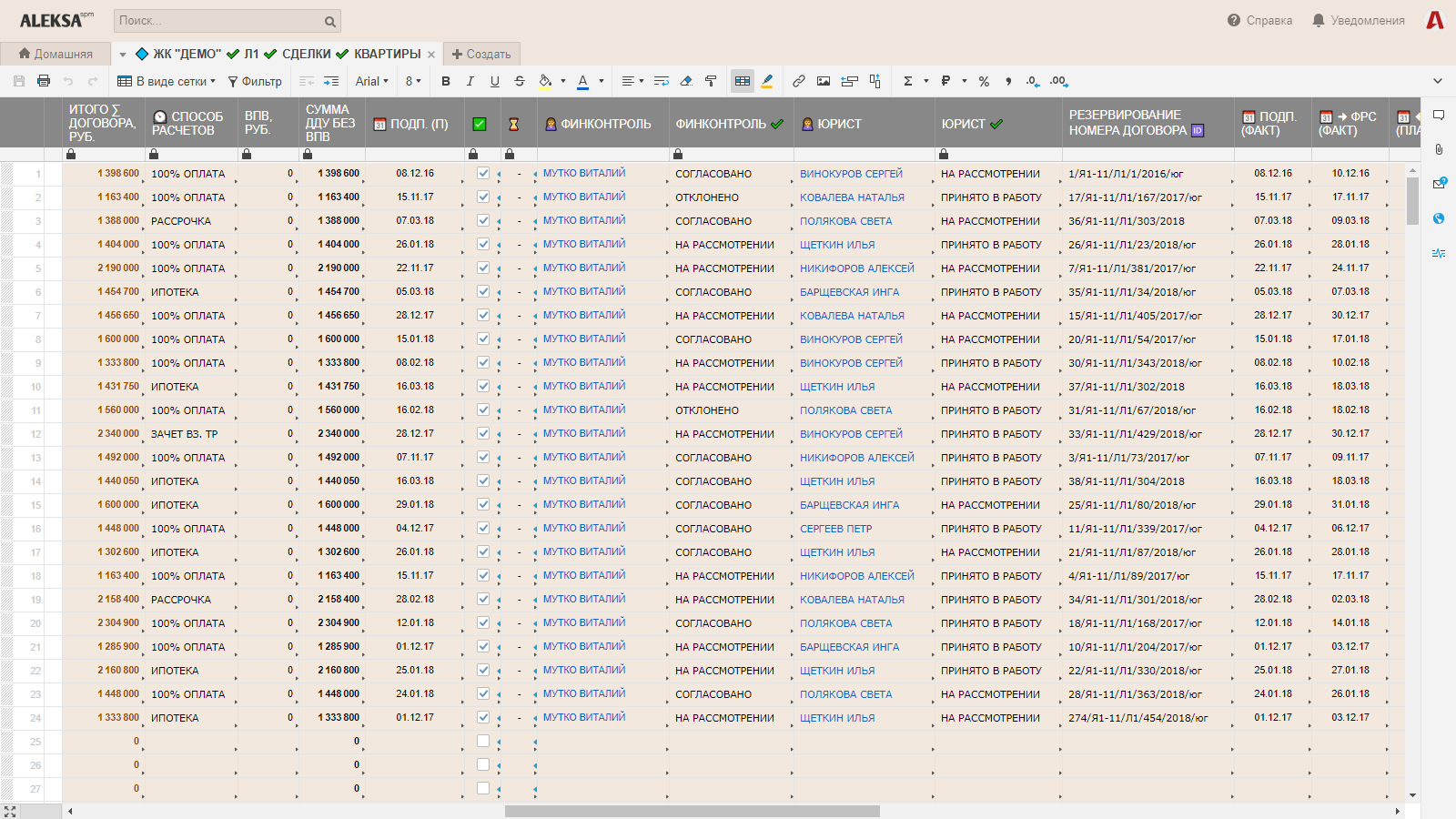
Task: Open the fill color swatch
Action: coord(545,81)
